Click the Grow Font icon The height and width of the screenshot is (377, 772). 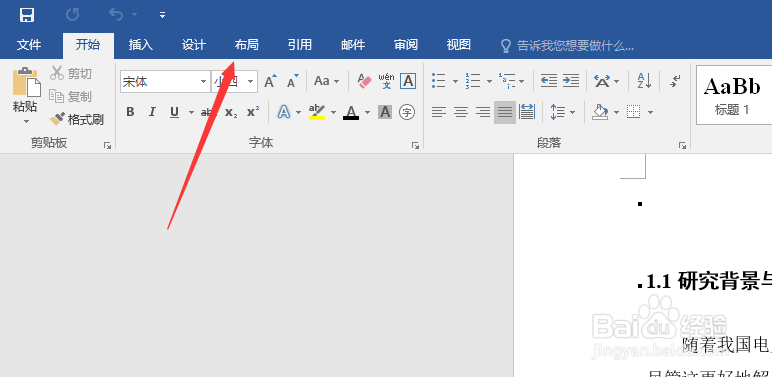[270, 81]
